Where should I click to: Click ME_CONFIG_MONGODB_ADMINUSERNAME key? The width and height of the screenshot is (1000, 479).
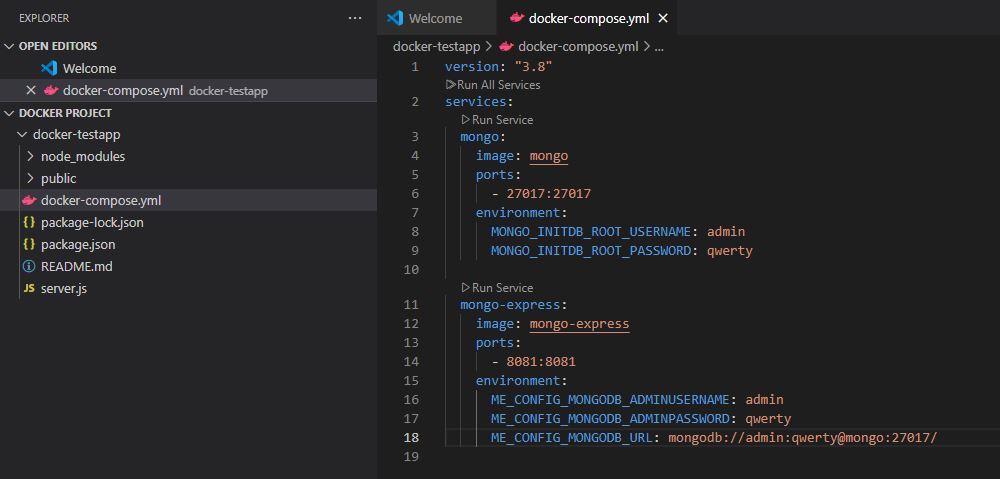coord(610,400)
